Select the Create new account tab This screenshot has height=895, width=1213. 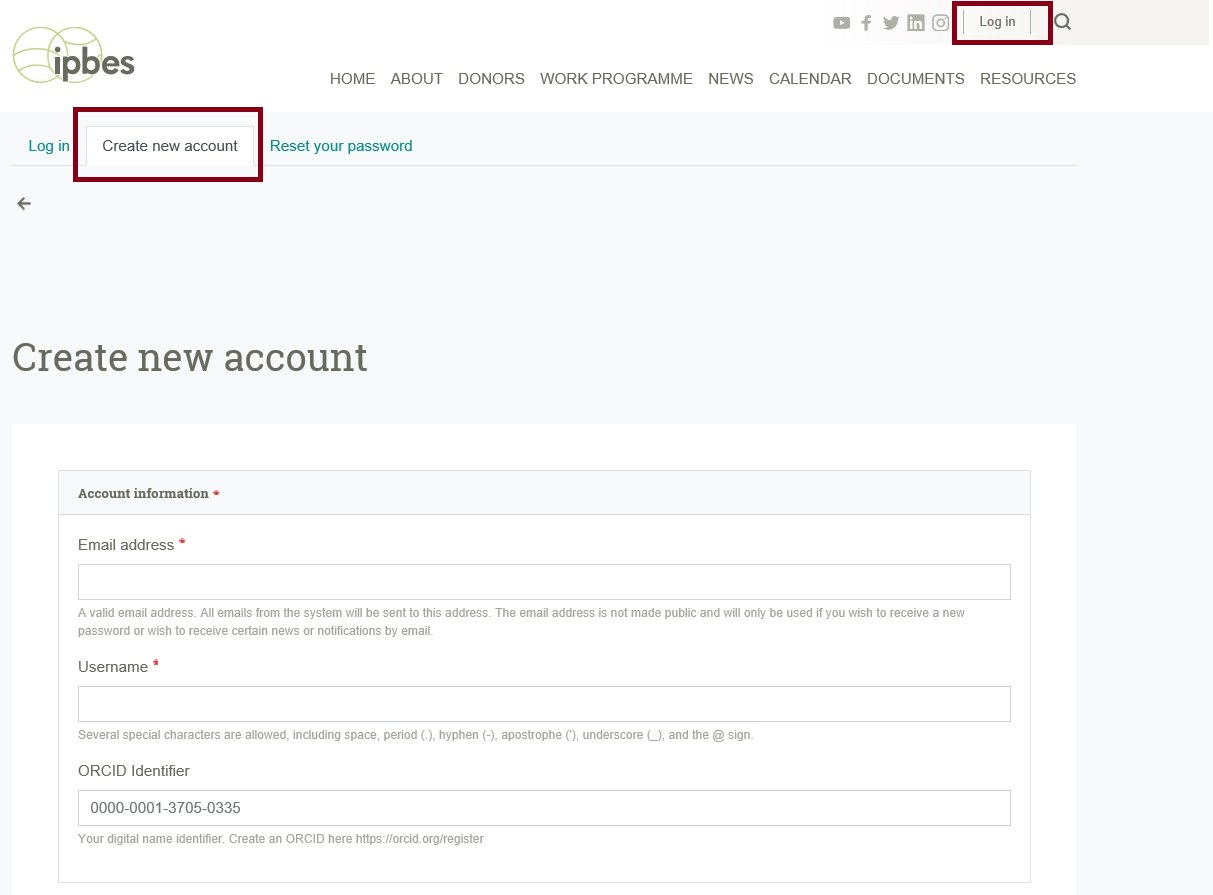click(170, 146)
